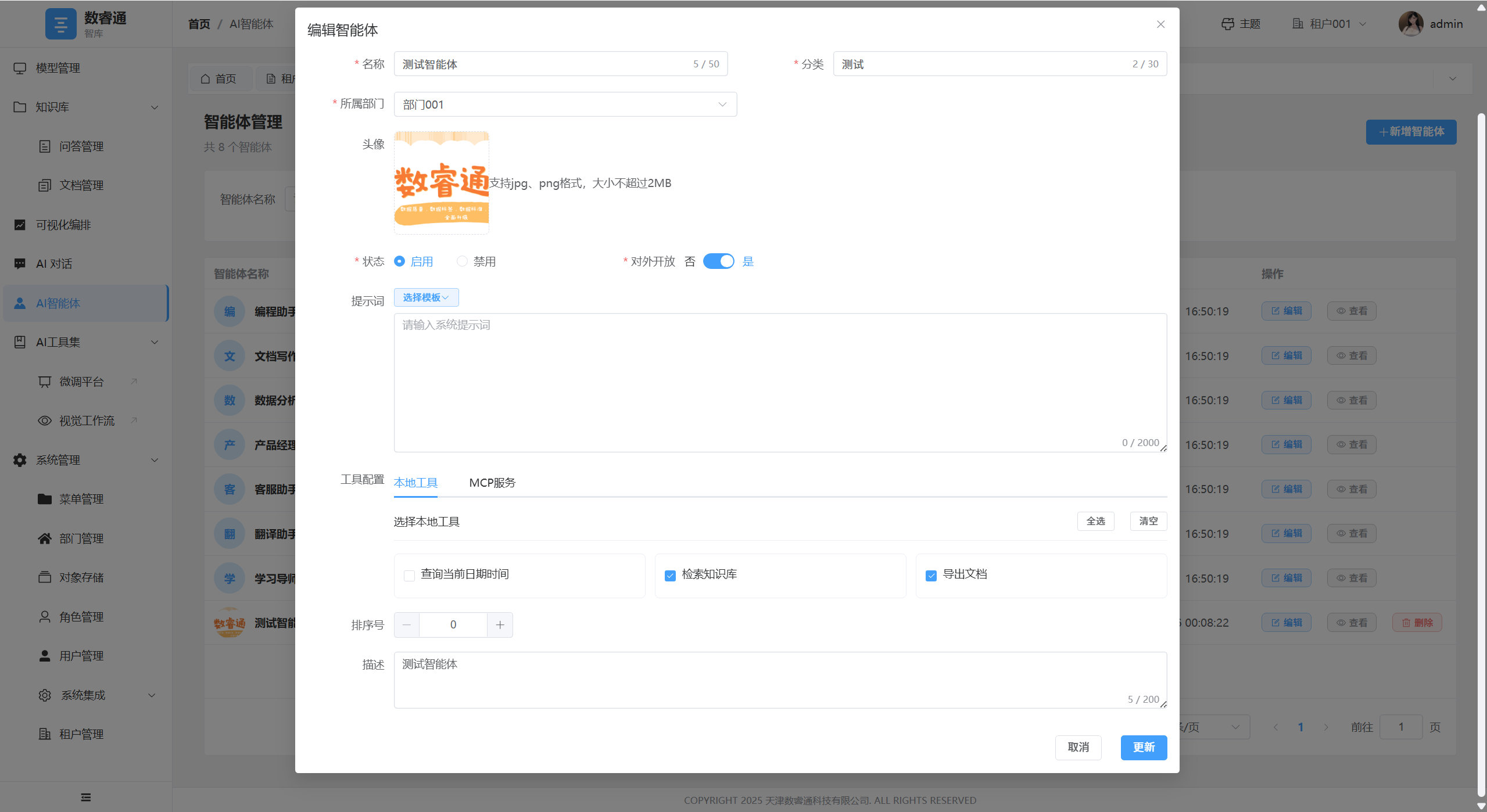
Task: Switch 对外开放 toggle to 否
Action: point(719,261)
